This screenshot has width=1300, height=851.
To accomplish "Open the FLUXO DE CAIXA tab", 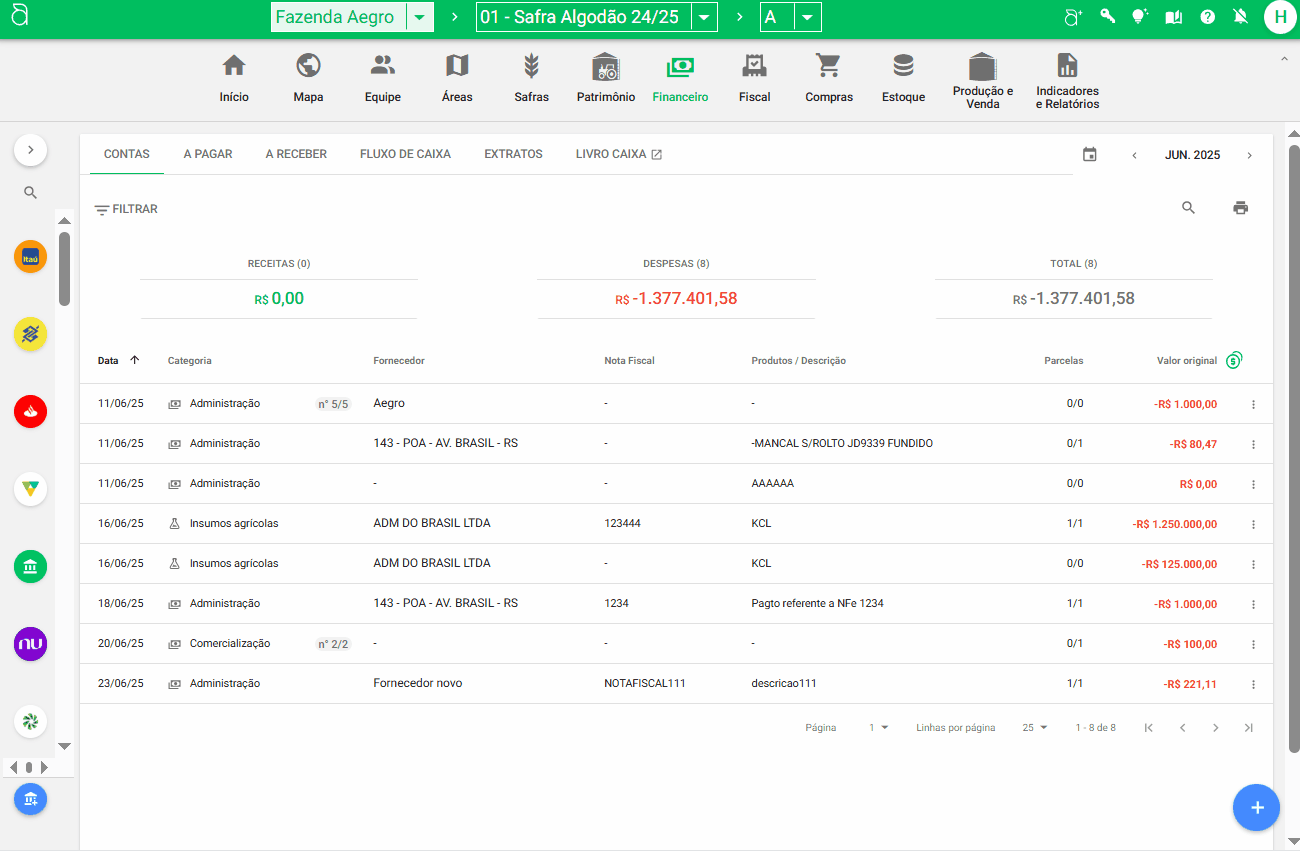I will tap(405, 154).
